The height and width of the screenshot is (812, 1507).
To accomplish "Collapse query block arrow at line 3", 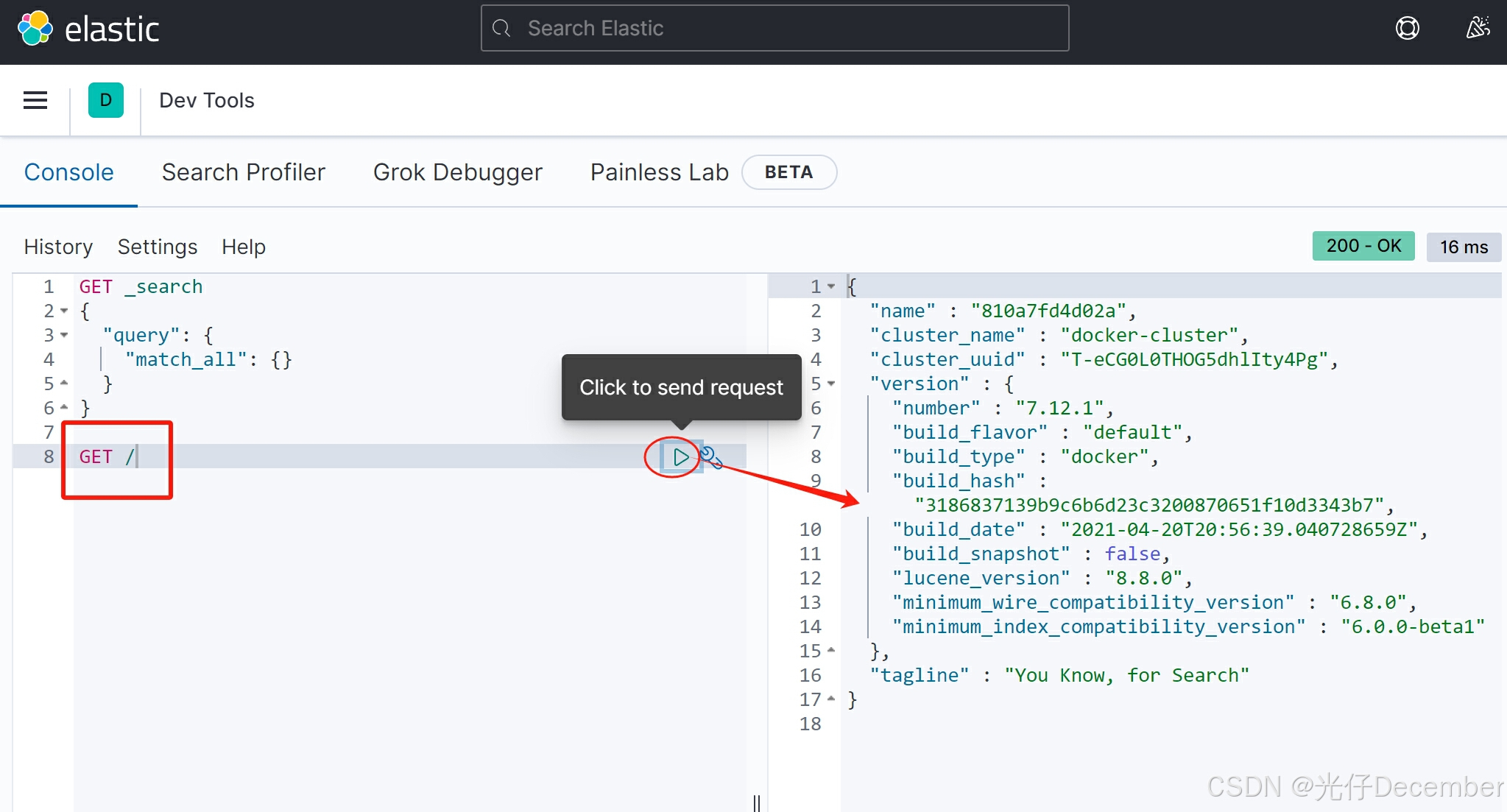I will point(64,336).
